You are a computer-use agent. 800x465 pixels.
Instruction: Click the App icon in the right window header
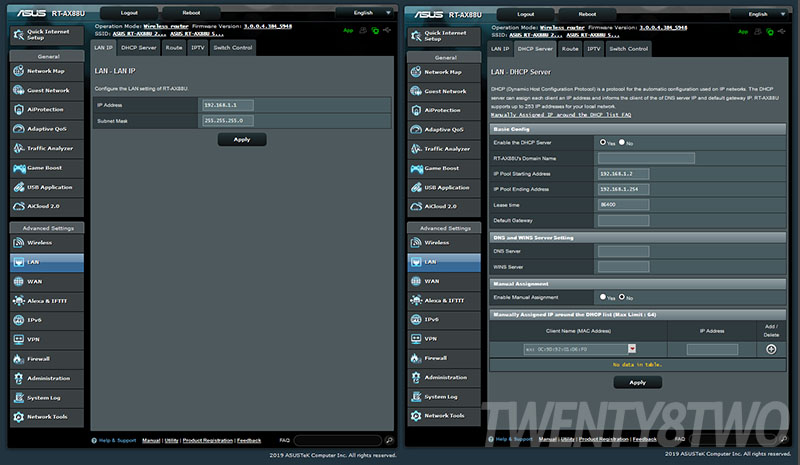pyautogui.click(x=743, y=32)
